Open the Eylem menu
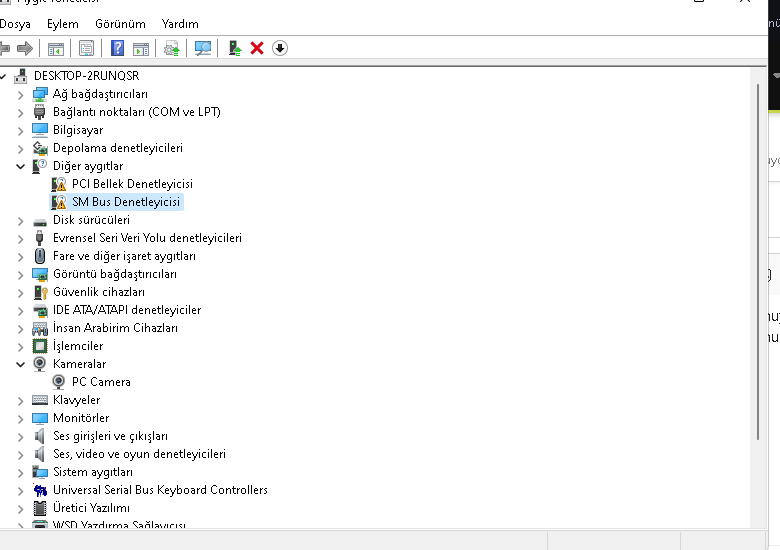The width and height of the screenshot is (780, 550). point(63,24)
